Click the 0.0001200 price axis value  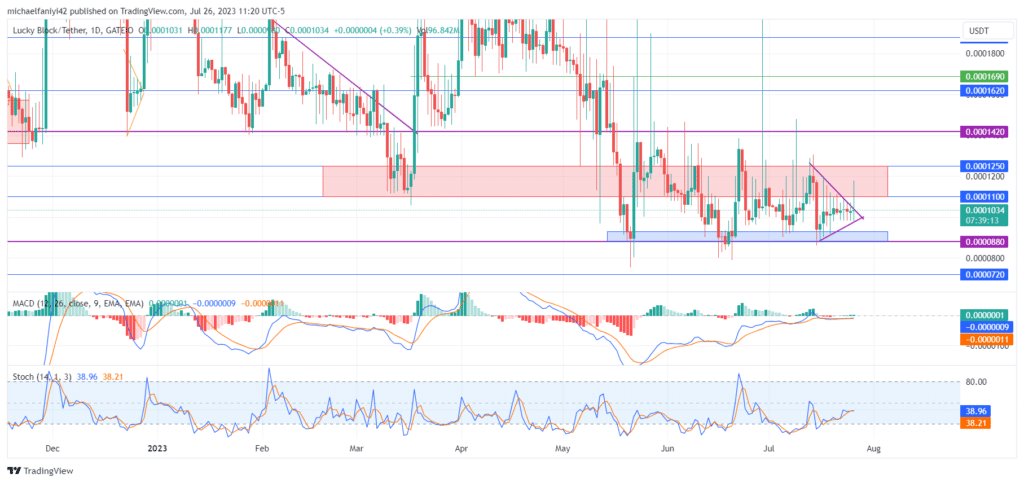point(984,176)
